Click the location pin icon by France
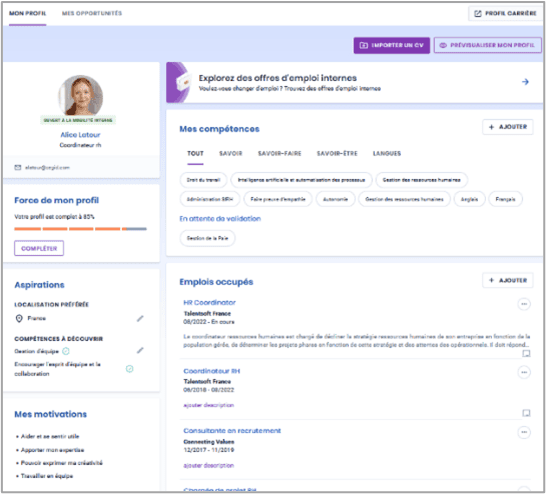 [19, 318]
